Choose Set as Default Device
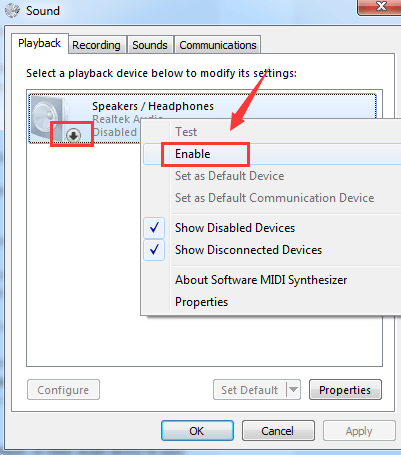401x455 pixels. (x=230, y=176)
